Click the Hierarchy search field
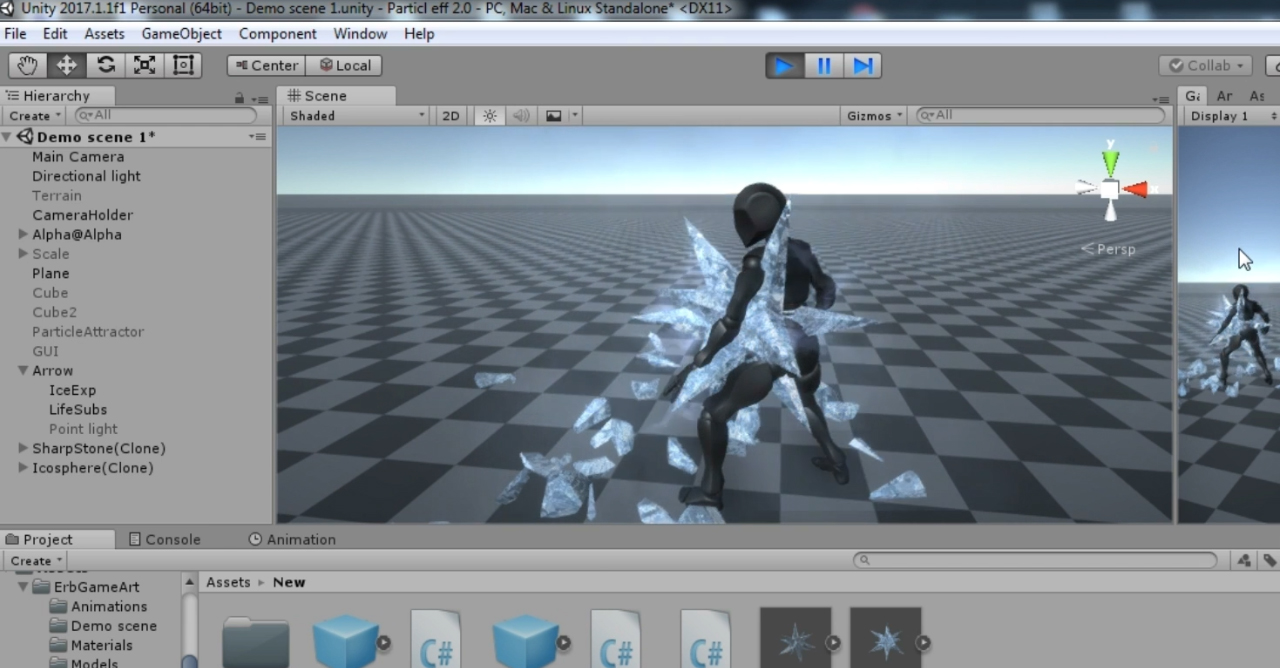Image resolution: width=1280 pixels, height=668 pixels. pyautogui.click(x=166, y=115)
